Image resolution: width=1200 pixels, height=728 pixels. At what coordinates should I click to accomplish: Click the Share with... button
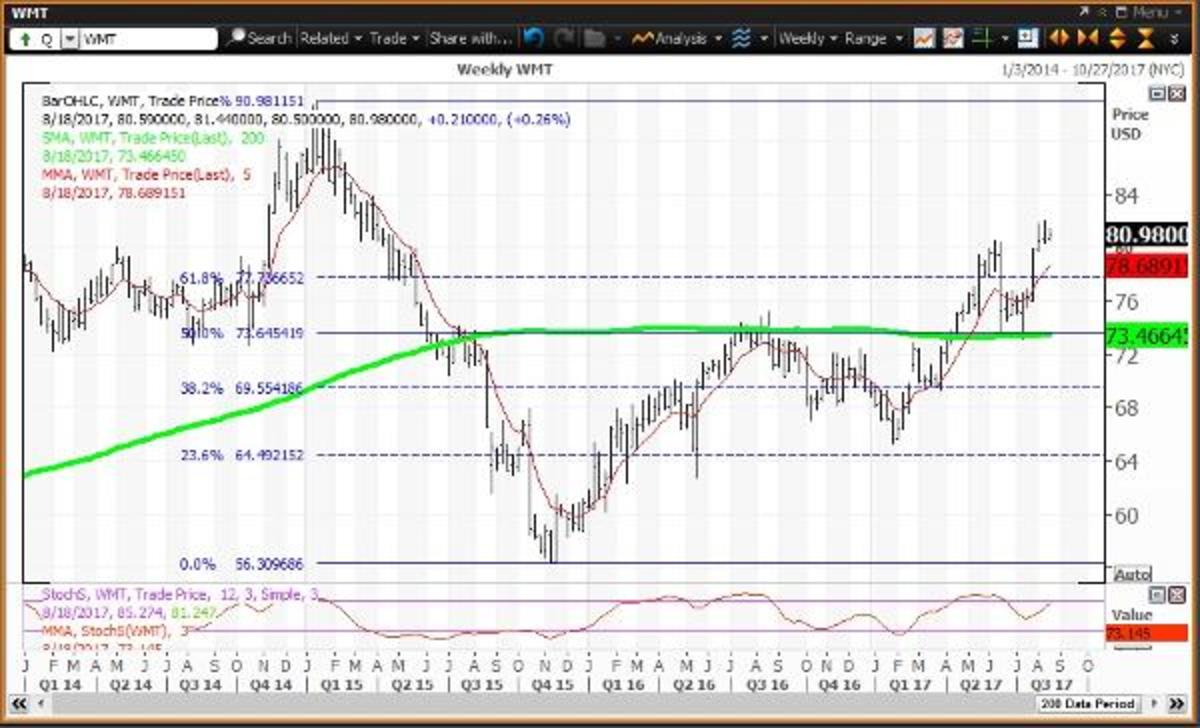point(469,38)
